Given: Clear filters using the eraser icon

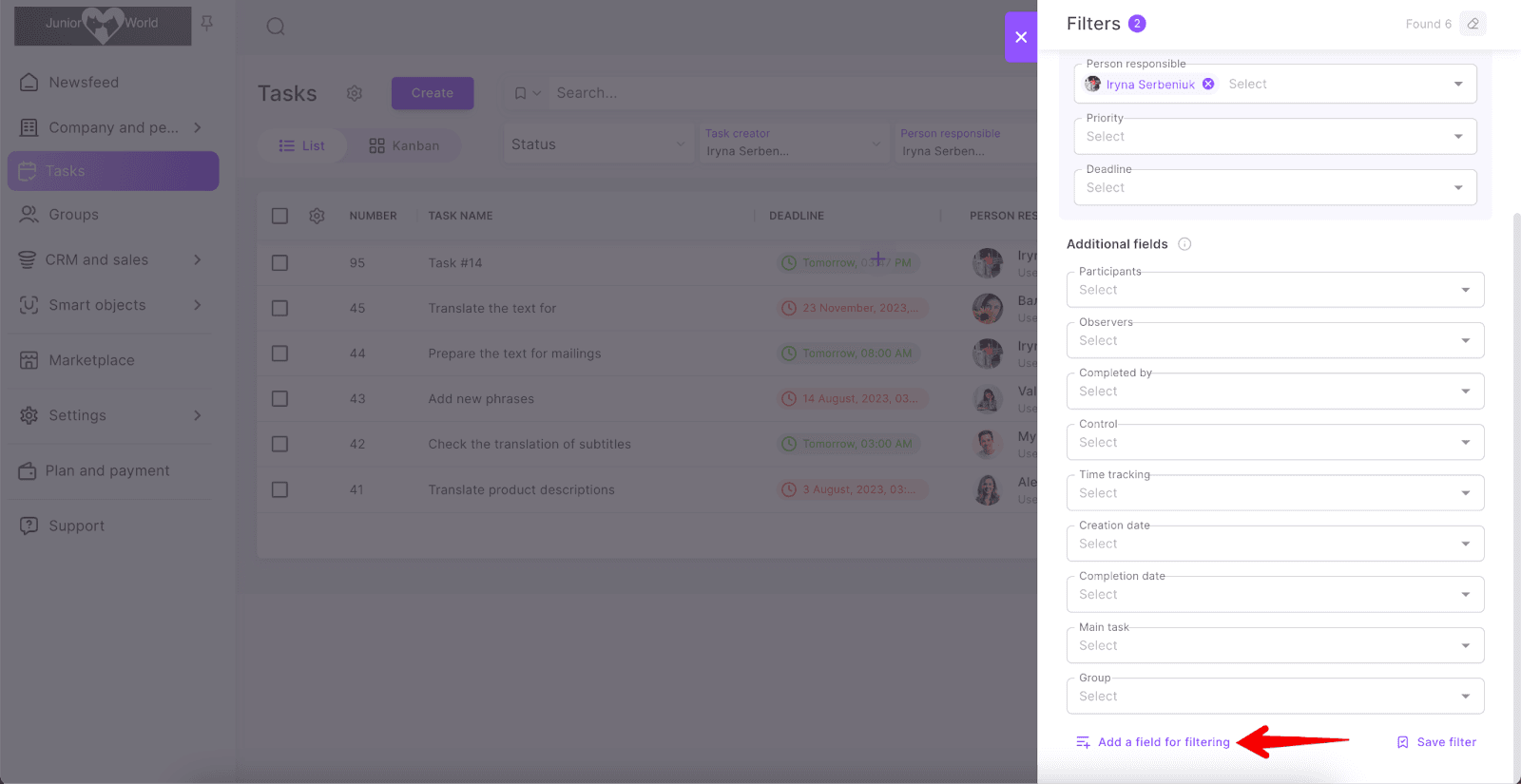Looking at the screenshot, I should coord(1473,24).
